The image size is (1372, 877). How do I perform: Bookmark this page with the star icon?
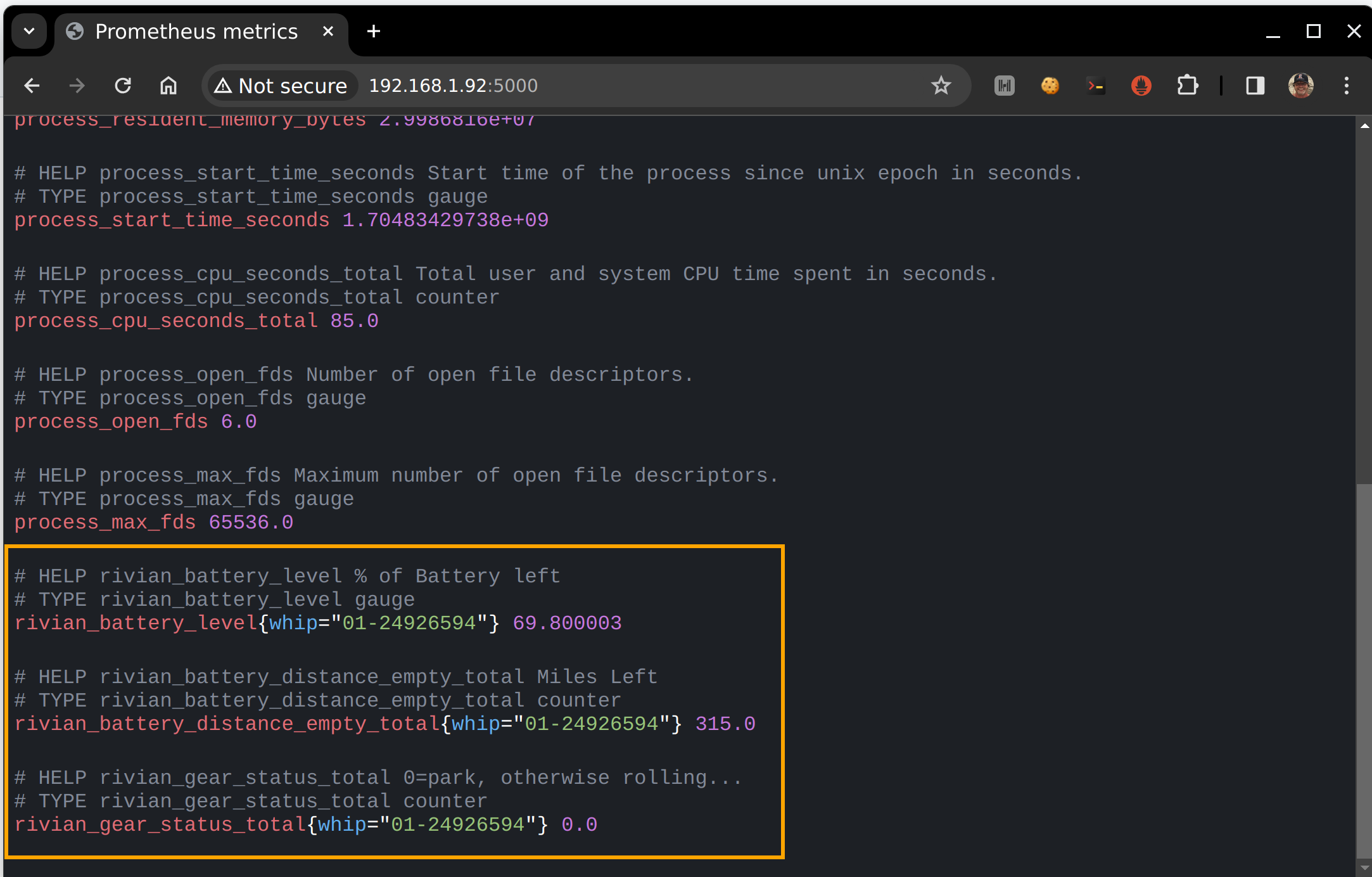click(x=941, y=86)
